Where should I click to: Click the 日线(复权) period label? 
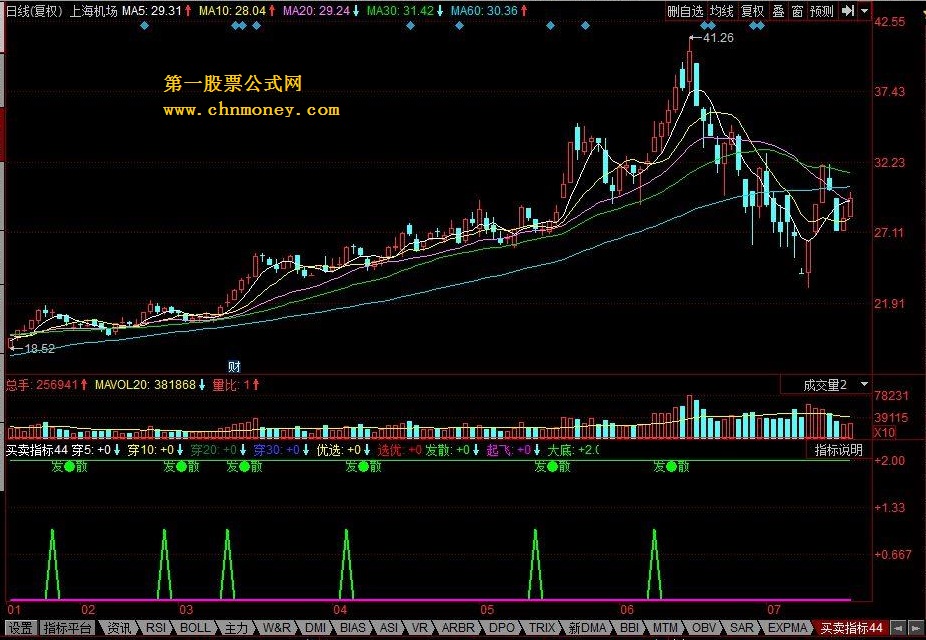(x=34, y=11)
